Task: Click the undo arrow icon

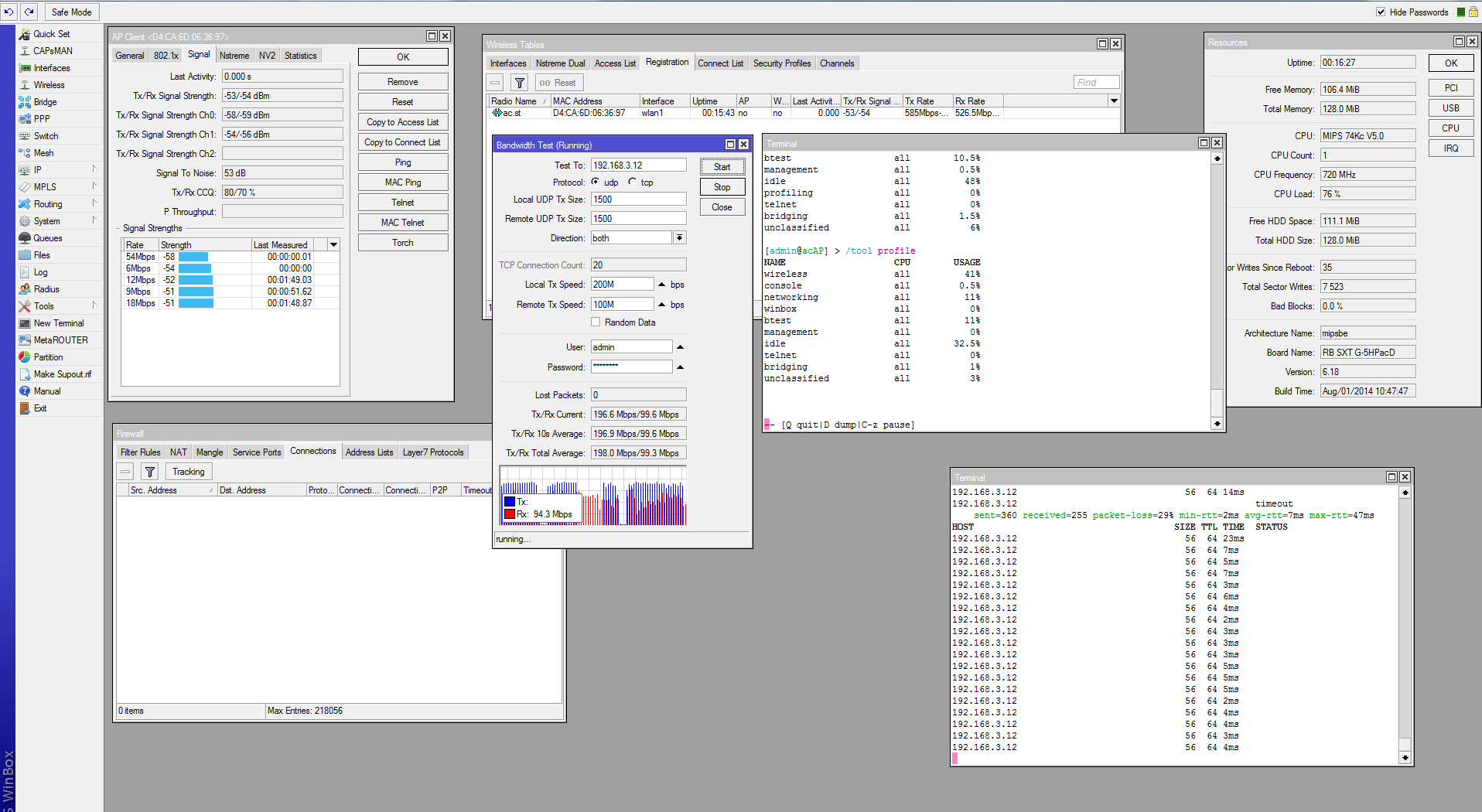Action: [x=9, y=12]
